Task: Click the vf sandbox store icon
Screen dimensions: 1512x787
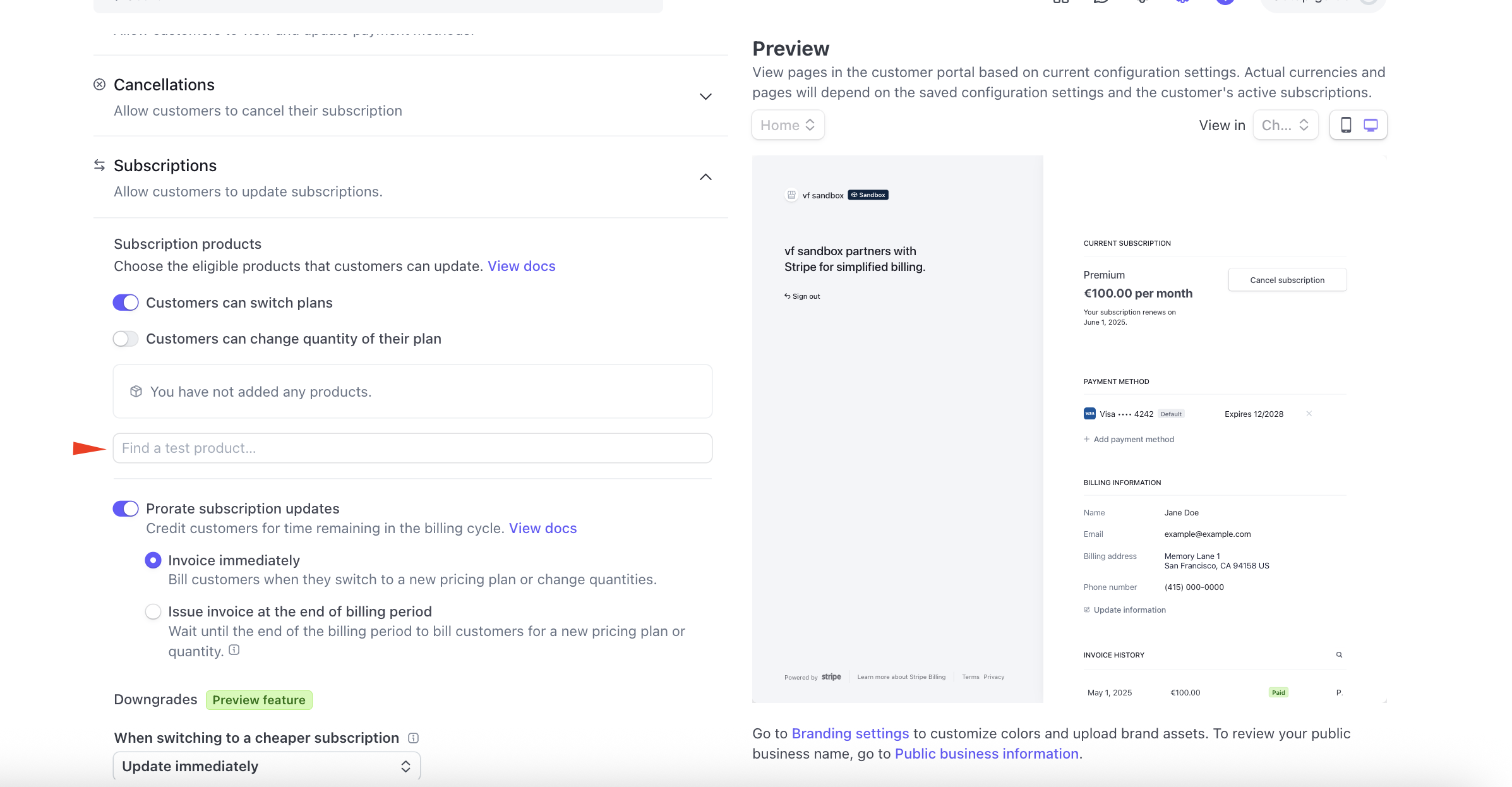Action: [791, 195]
